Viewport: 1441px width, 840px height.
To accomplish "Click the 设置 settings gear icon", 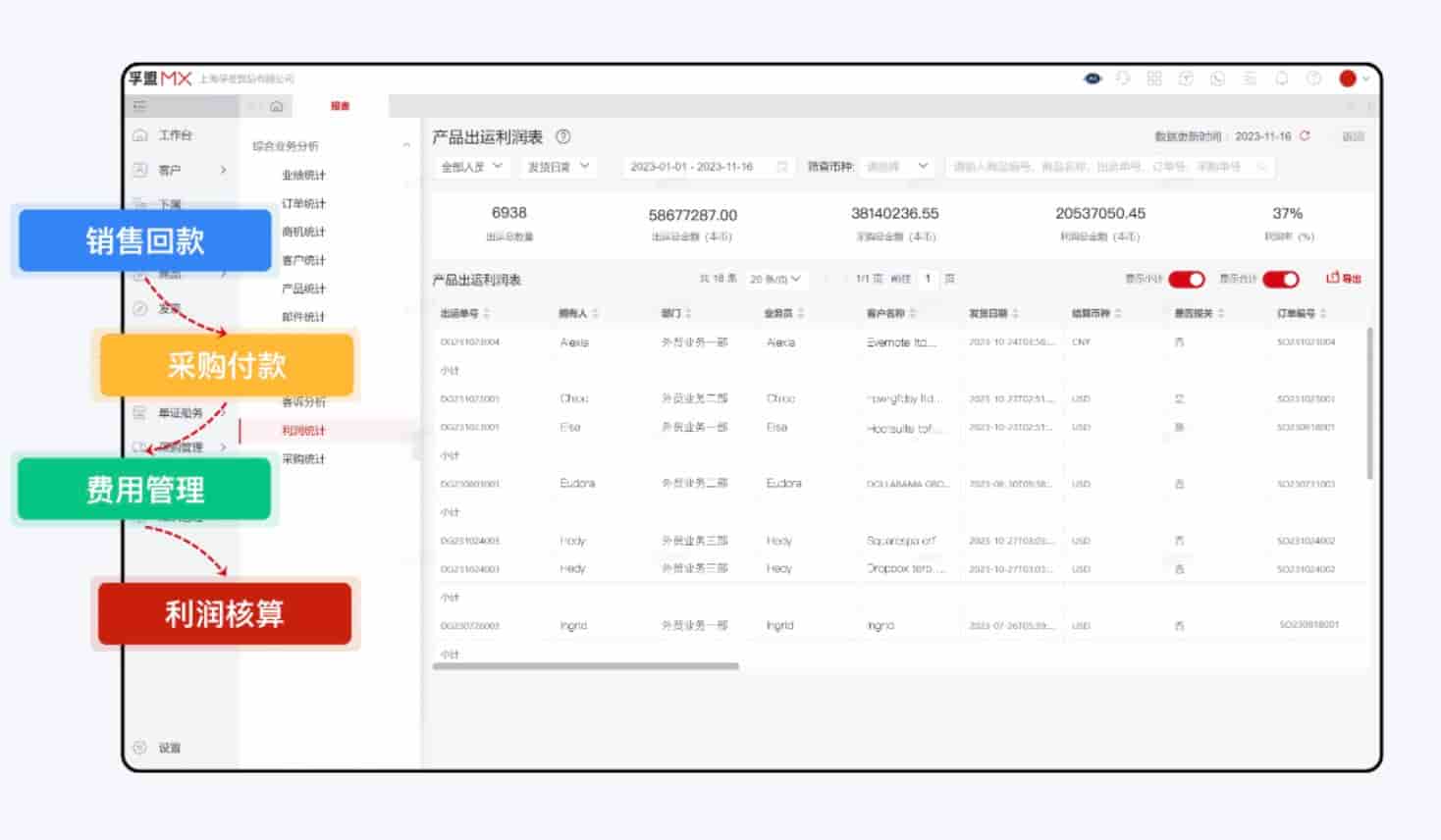I will pos(140,748).
